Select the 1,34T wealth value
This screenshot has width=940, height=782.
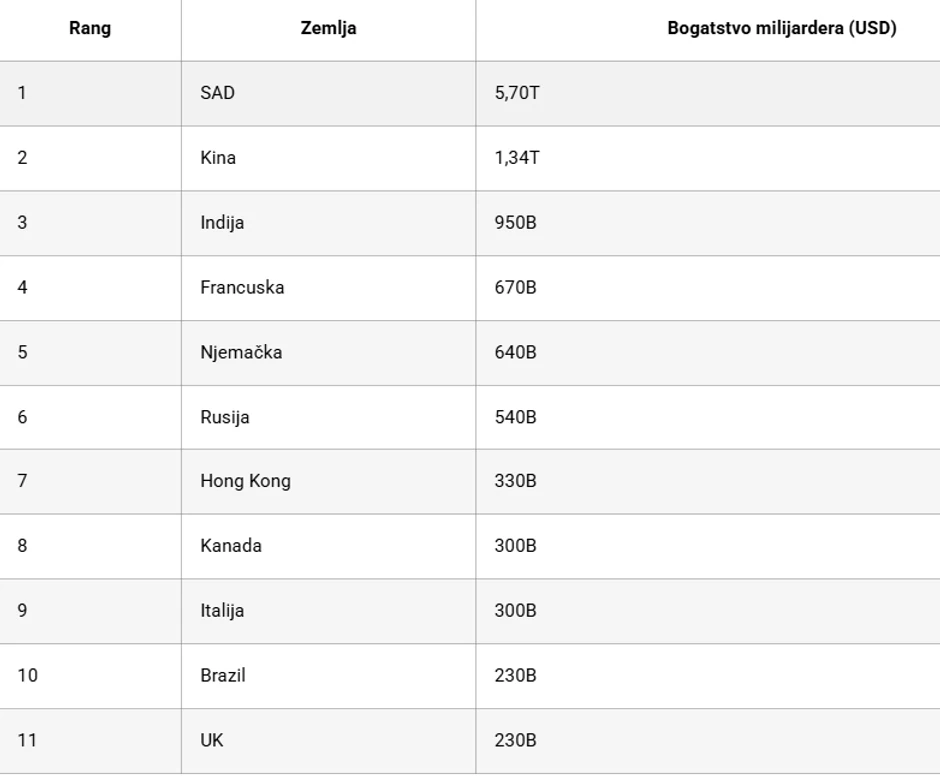(x=517, y=158)
